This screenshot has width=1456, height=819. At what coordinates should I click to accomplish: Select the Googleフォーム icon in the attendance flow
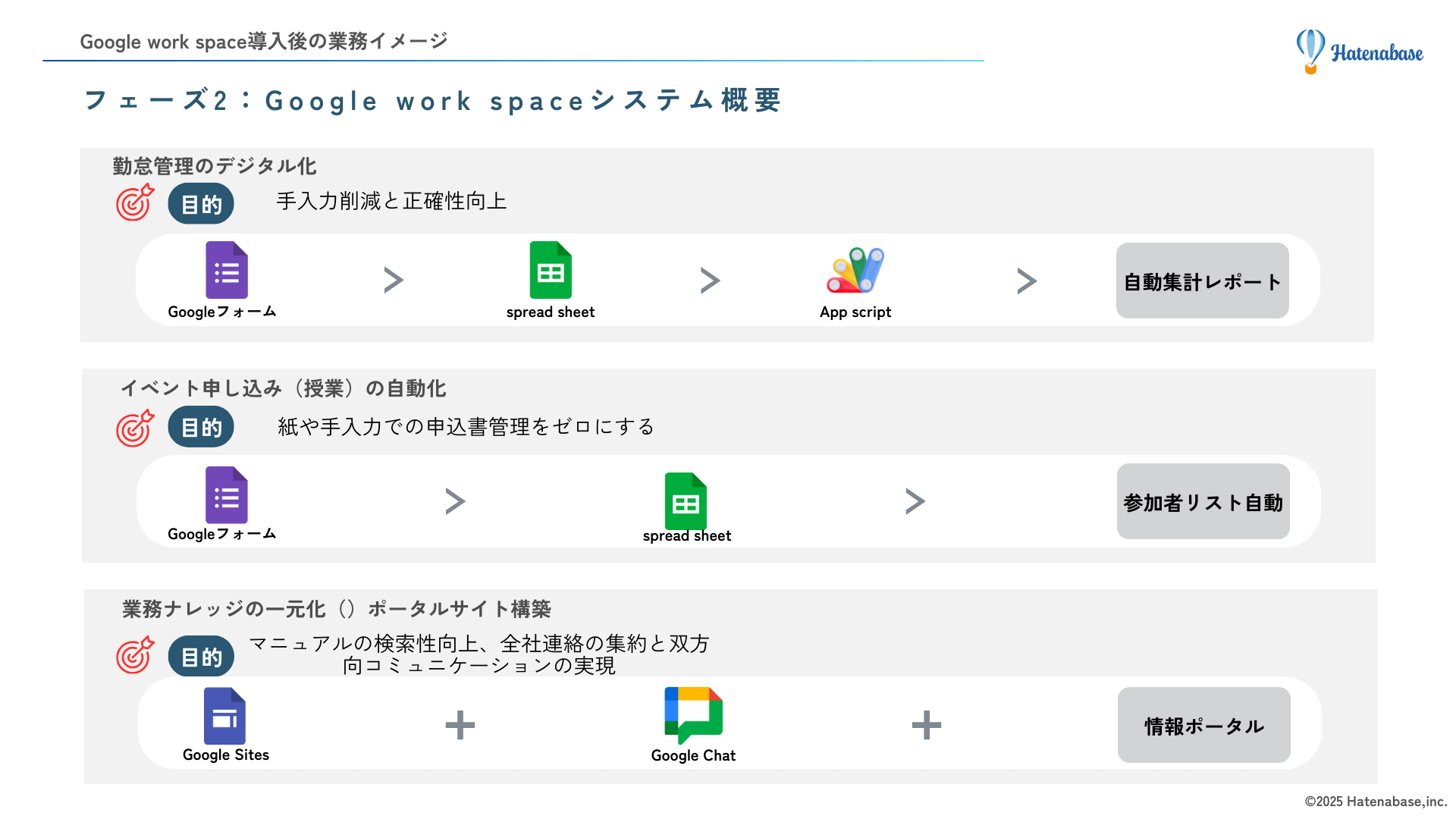pos(226,270)
